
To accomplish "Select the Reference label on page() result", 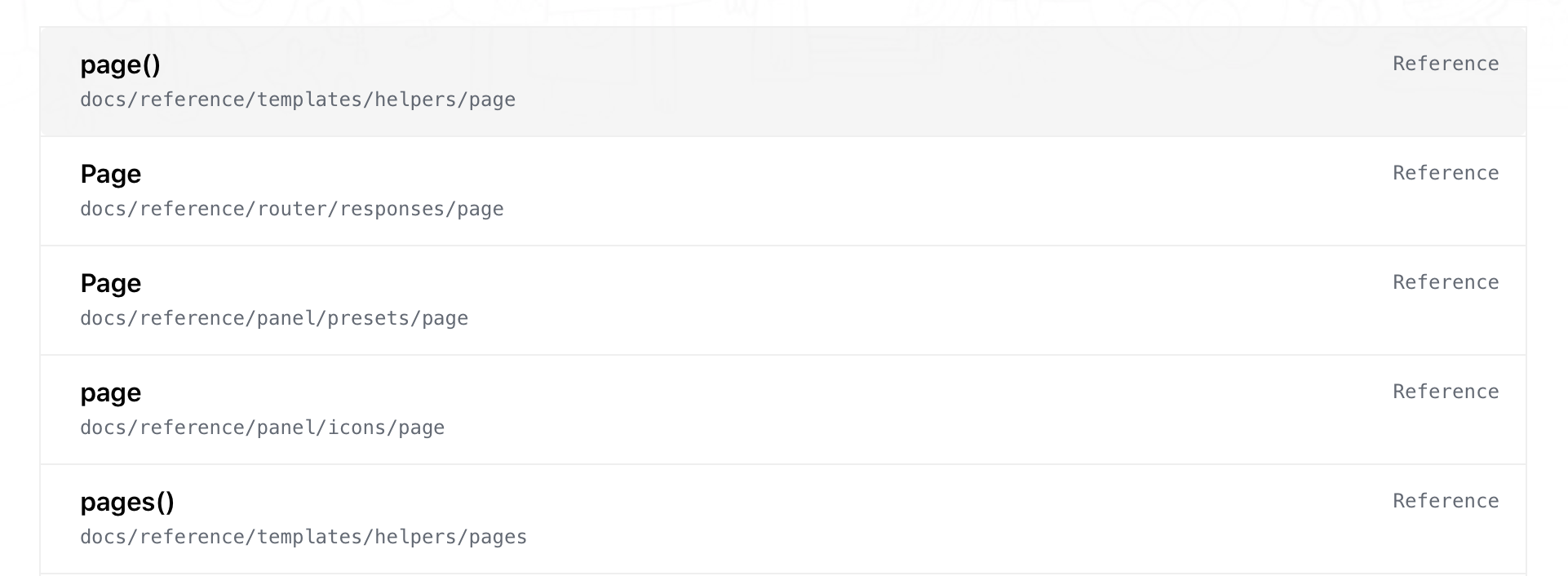I will click(1446, 63).
